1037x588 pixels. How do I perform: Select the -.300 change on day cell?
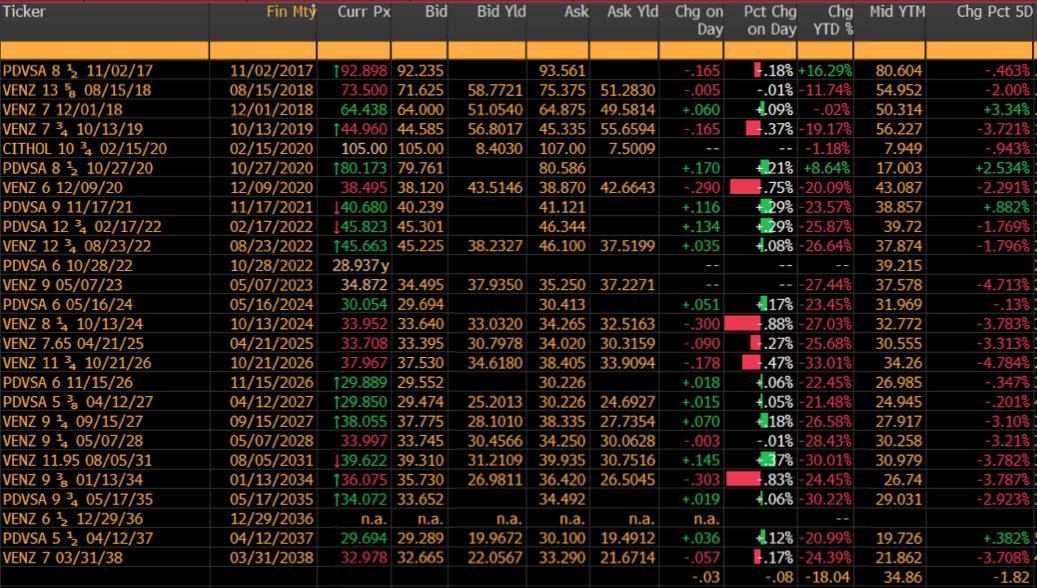point(702,324)
